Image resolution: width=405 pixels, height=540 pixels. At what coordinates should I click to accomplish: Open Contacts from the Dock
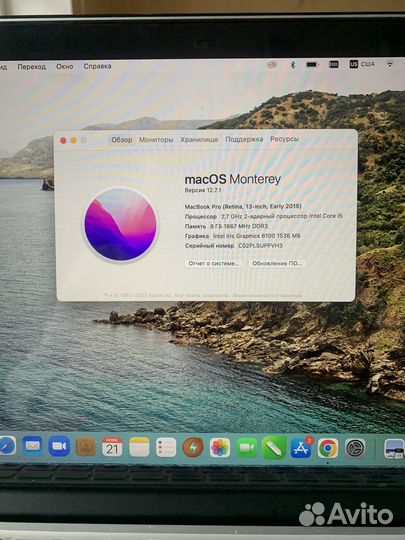[x=86, y=447]
